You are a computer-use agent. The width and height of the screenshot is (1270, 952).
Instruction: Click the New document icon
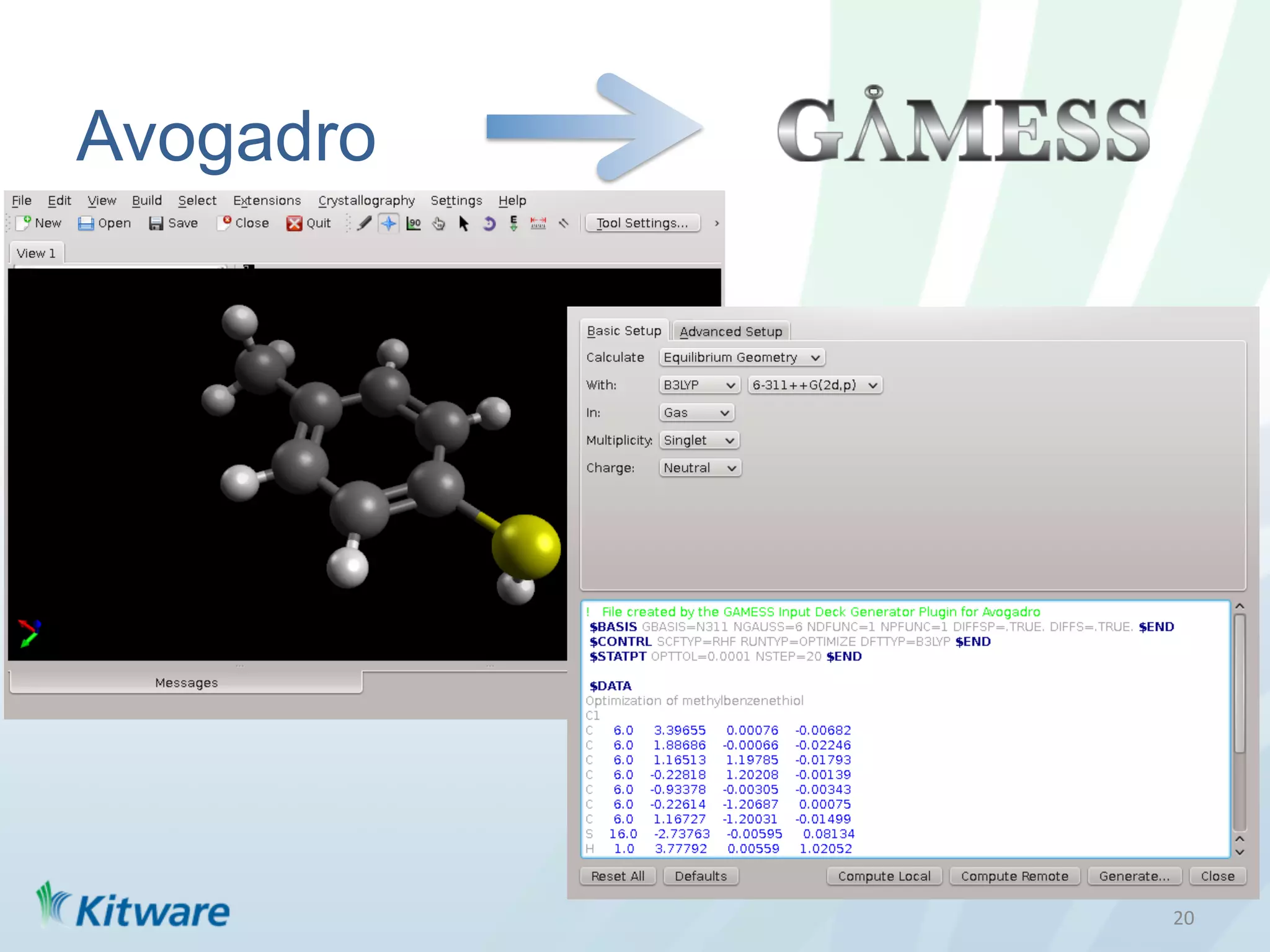24,223
